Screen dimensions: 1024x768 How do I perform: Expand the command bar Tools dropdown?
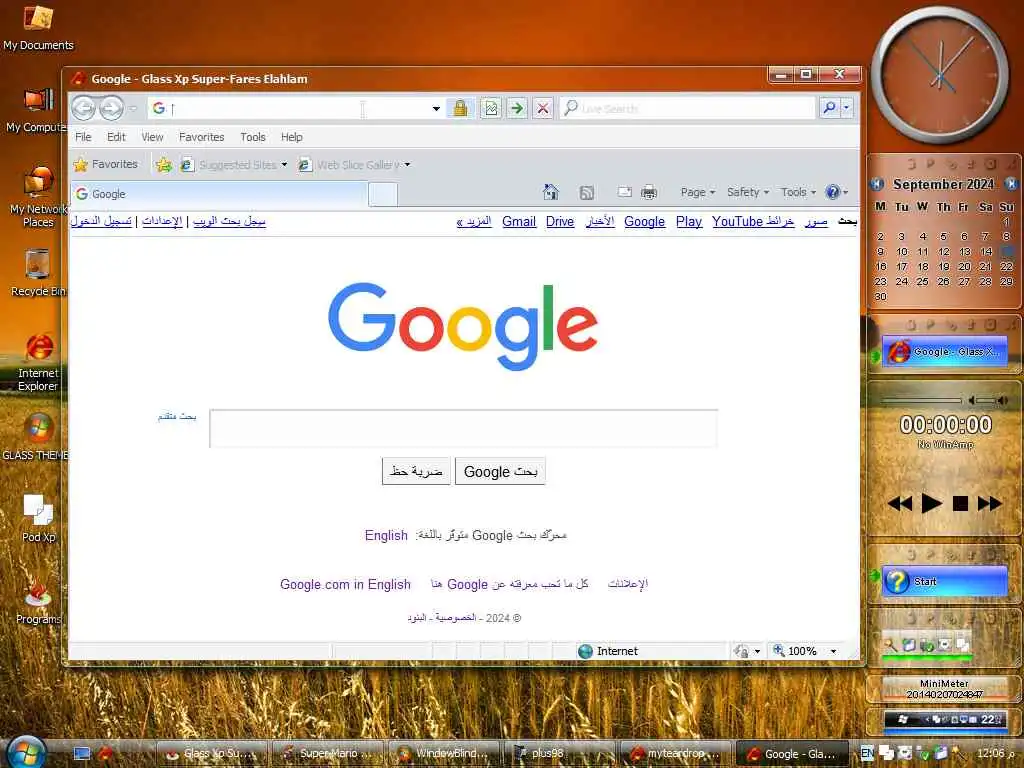click(x=798, y=192)
